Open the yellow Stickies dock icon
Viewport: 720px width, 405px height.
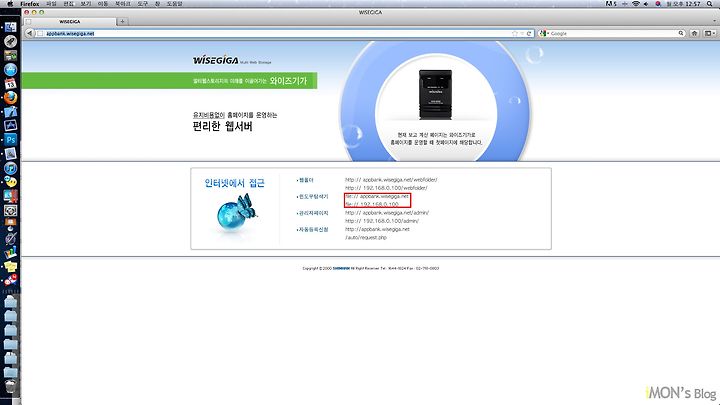(10, 266)
